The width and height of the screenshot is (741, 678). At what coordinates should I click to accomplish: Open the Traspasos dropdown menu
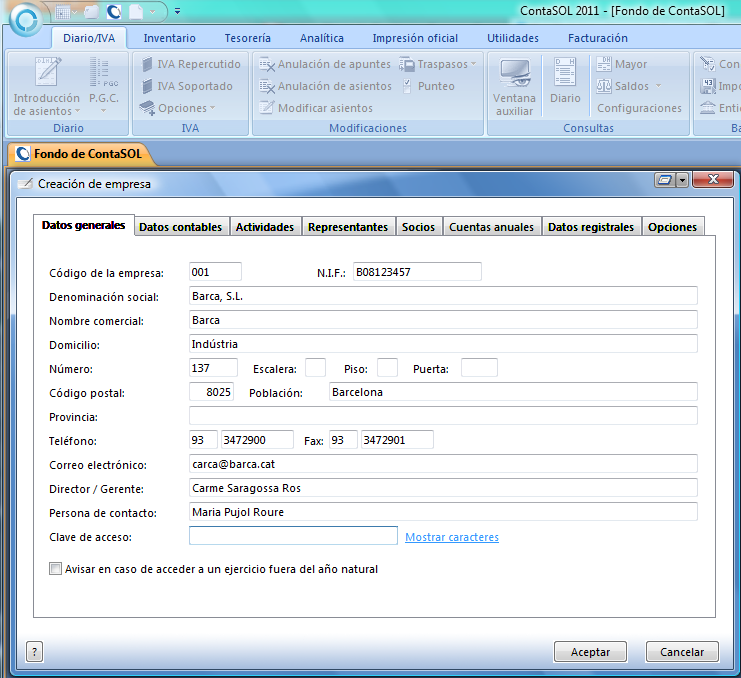pos(437,64)
